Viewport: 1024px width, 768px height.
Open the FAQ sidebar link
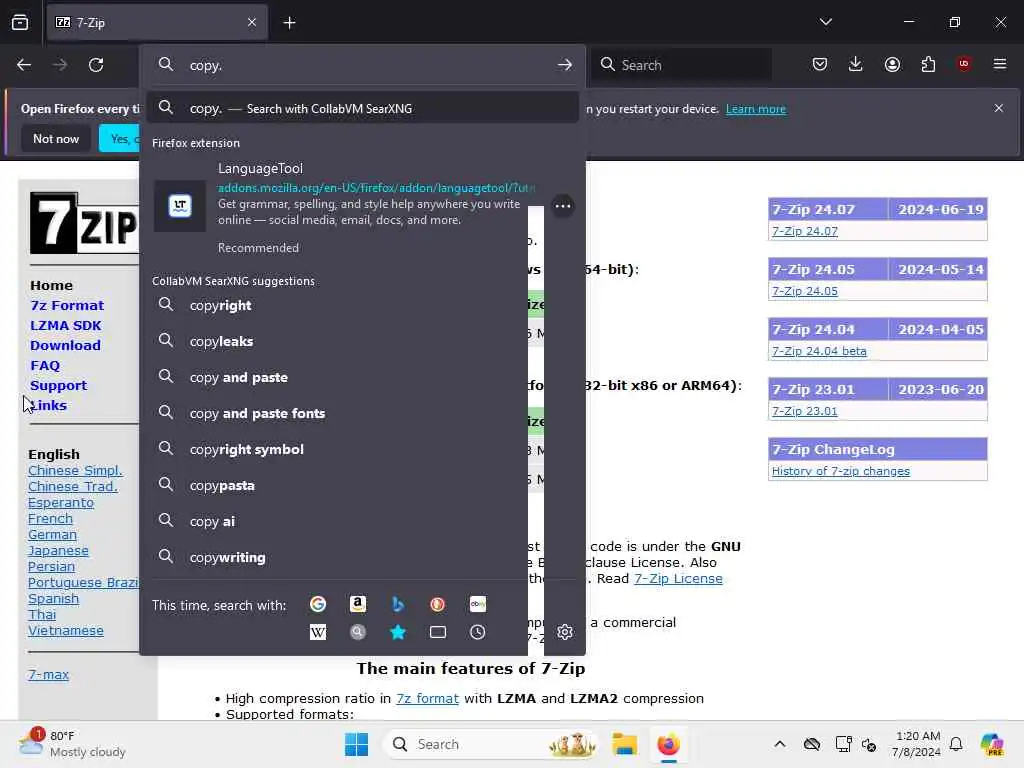45,365
